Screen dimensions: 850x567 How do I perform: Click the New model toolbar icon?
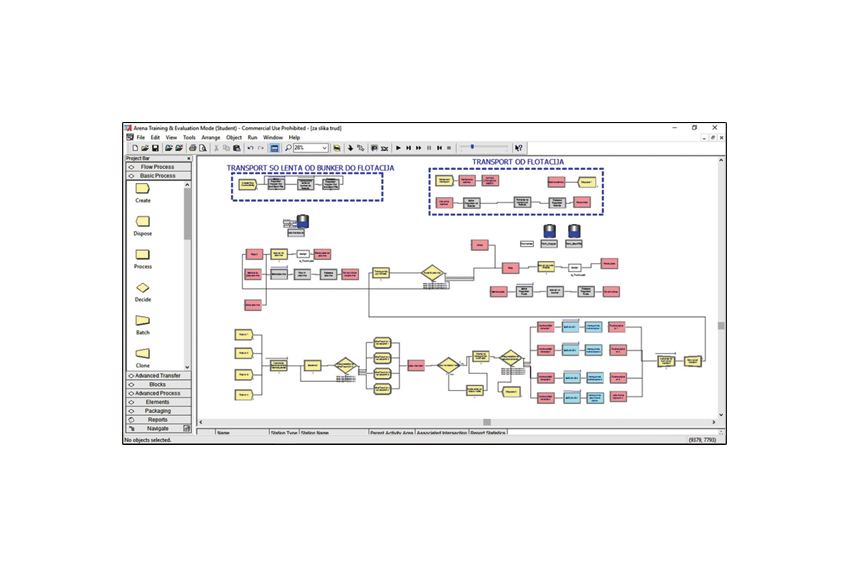tap(135, 147)
